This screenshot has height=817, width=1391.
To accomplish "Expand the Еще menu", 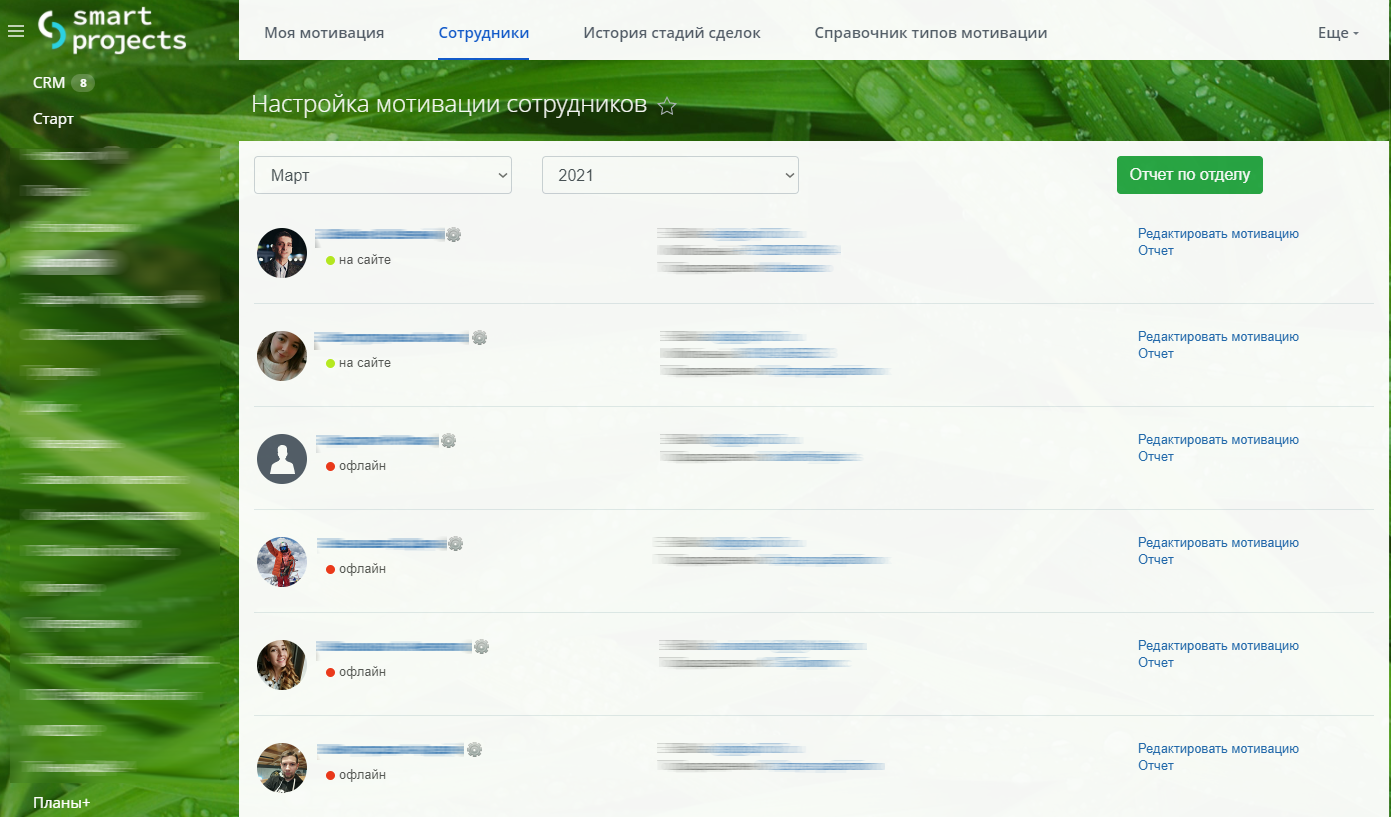I will (x=1338, y=33).
